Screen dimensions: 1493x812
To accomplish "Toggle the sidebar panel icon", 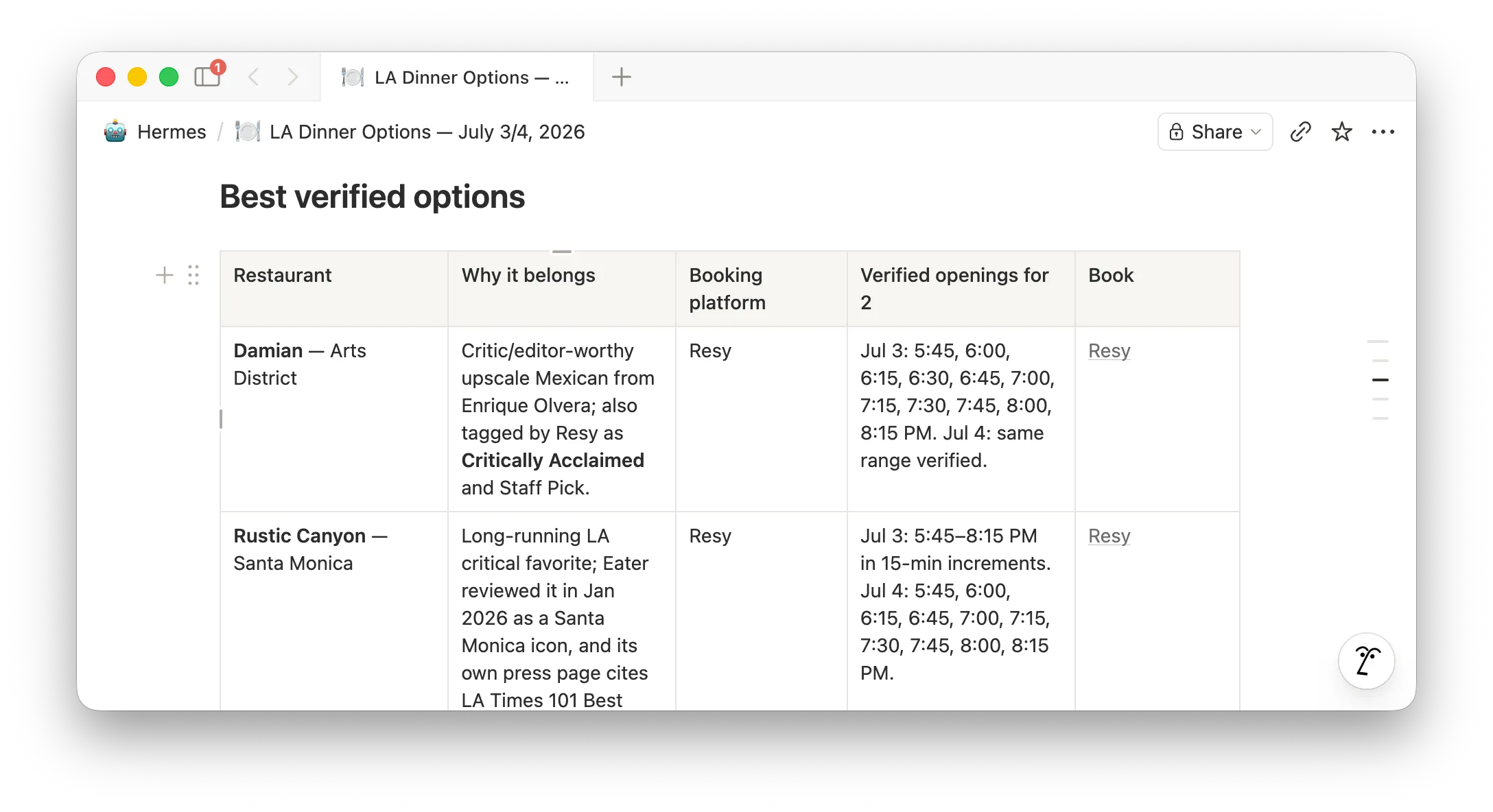I will pyautogui.click(x=207, y=77).
